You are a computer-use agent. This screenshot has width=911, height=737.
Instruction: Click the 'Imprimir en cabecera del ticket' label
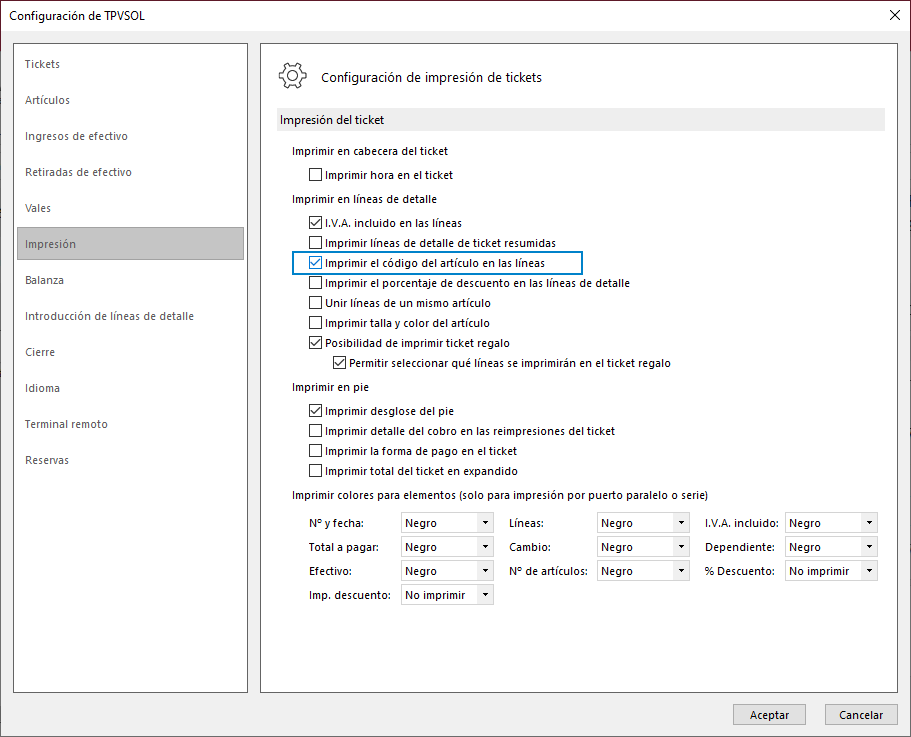tap(370, 151)
